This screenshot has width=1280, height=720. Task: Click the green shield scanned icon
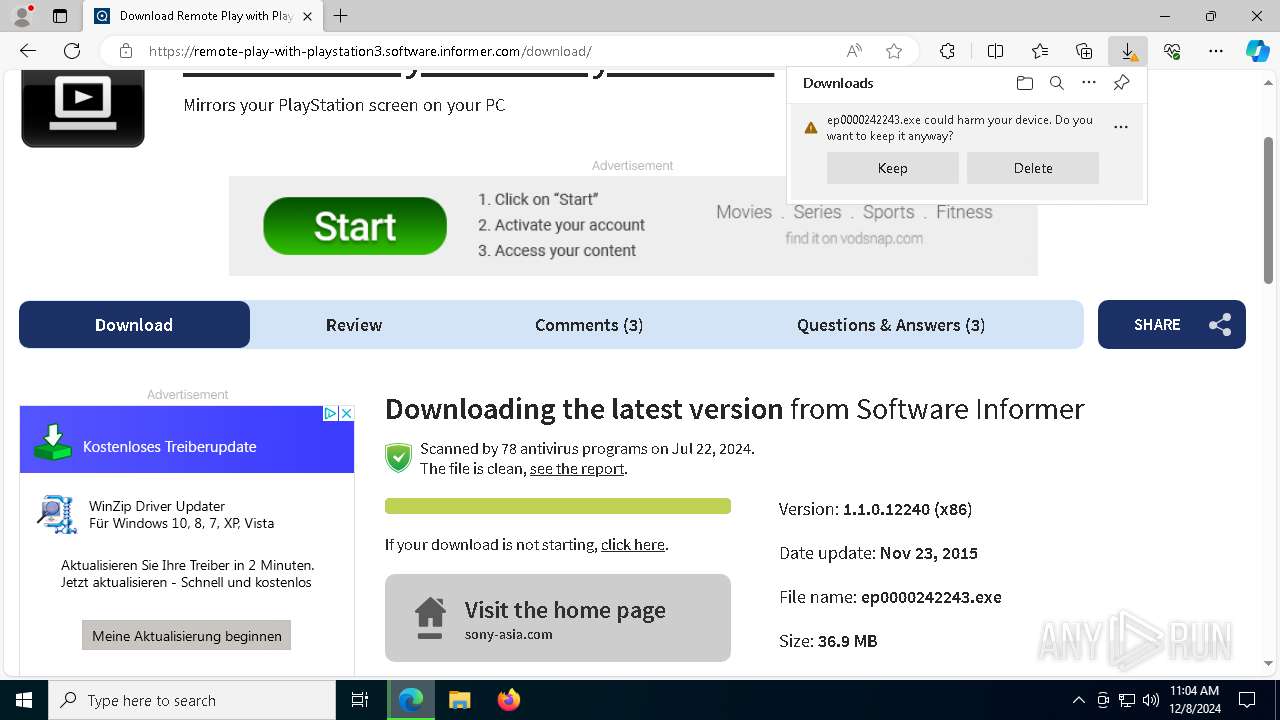(x=399, y=458)
